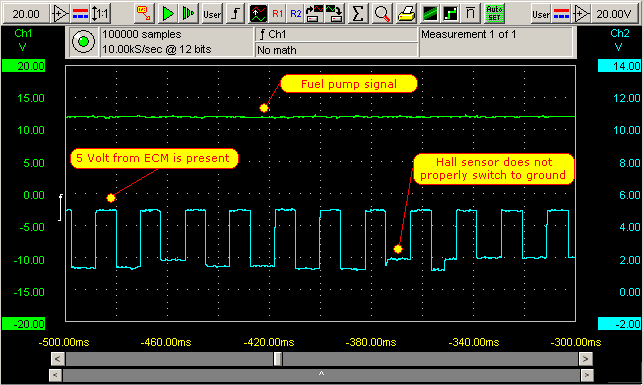
Task: Click the right User settings button
Action: click(541, 14)
